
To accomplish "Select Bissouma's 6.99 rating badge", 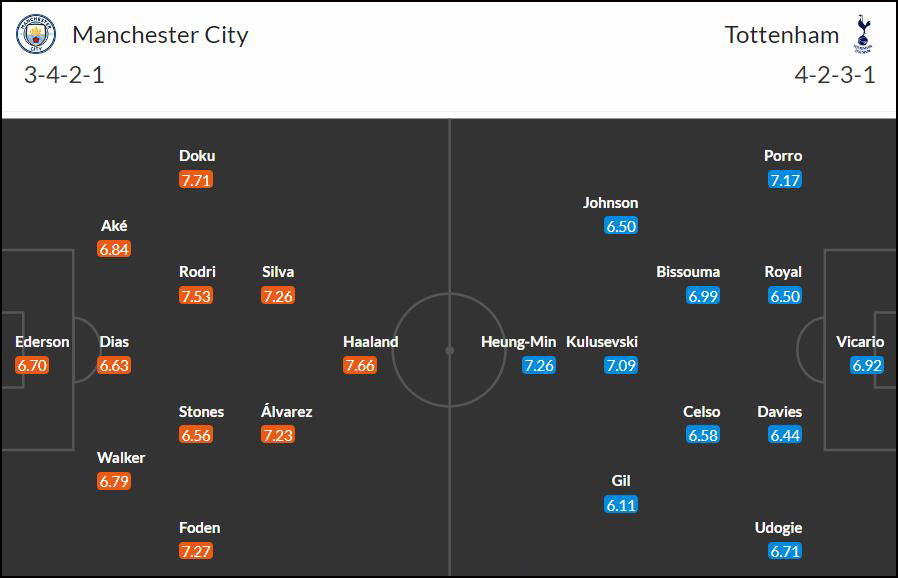I will [703, 296].
